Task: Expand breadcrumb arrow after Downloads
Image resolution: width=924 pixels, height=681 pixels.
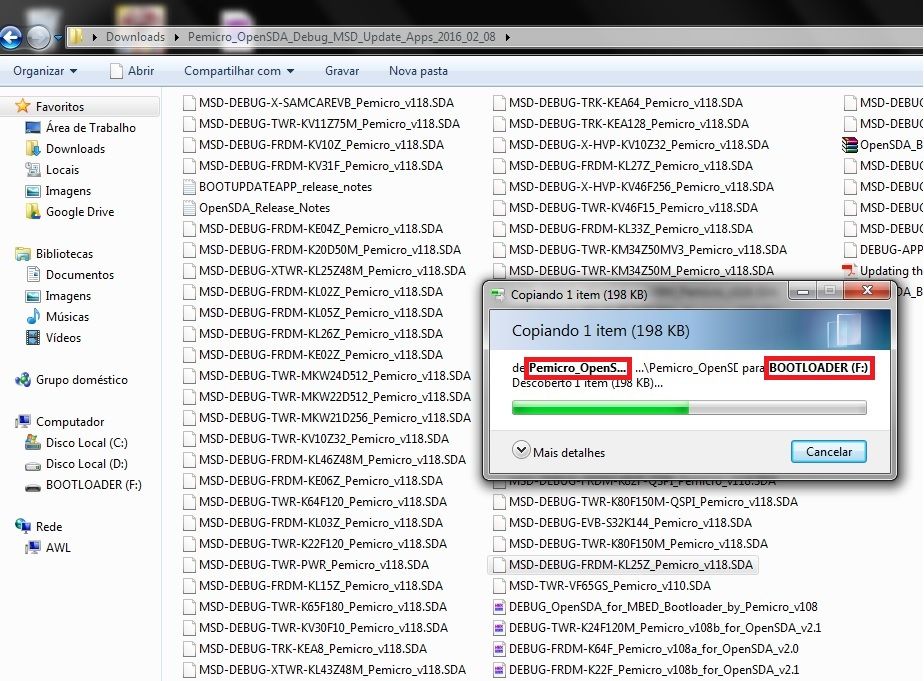Action: point(176,37)
